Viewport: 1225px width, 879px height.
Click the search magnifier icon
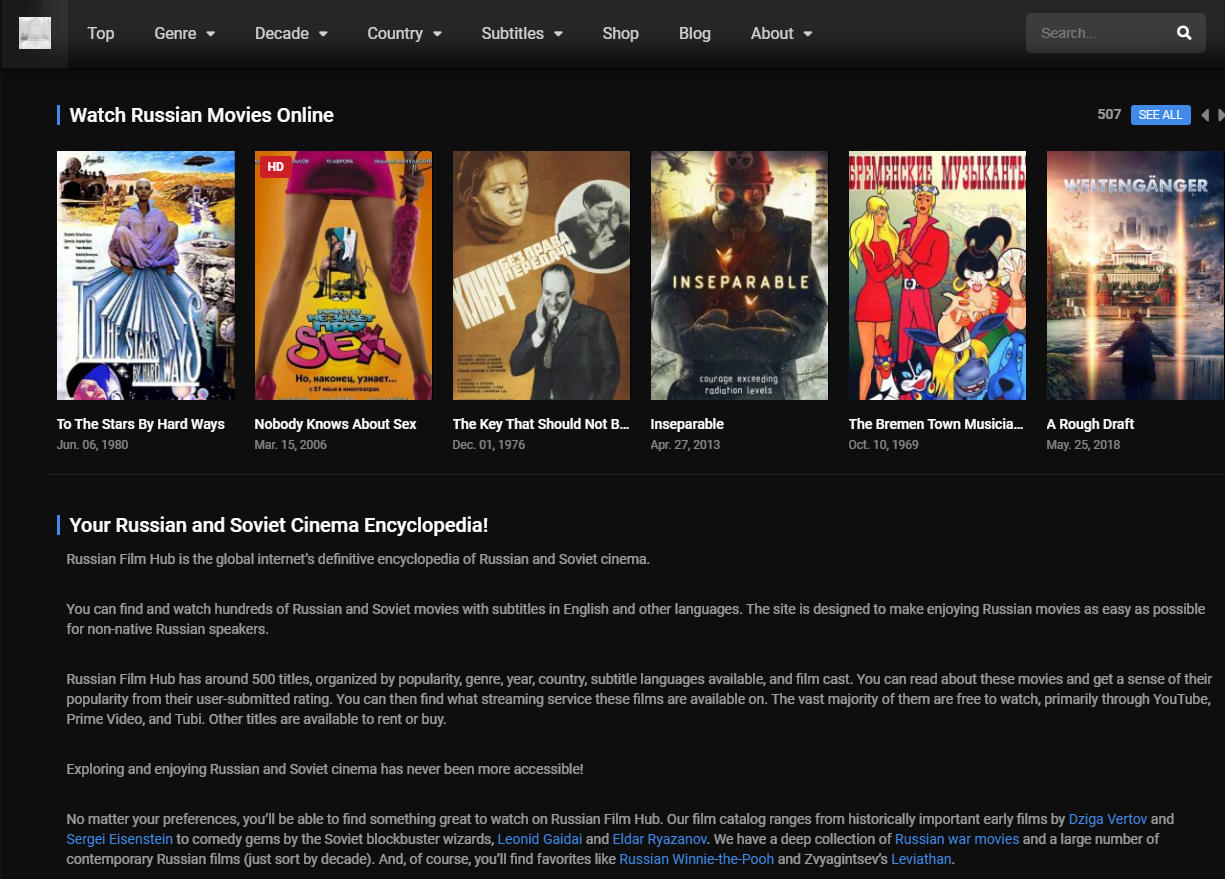pos(1184,33)
